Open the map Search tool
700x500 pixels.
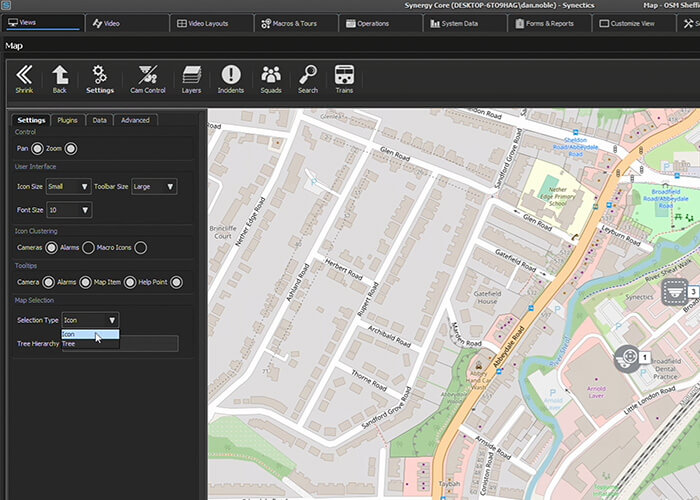point(308,79)
